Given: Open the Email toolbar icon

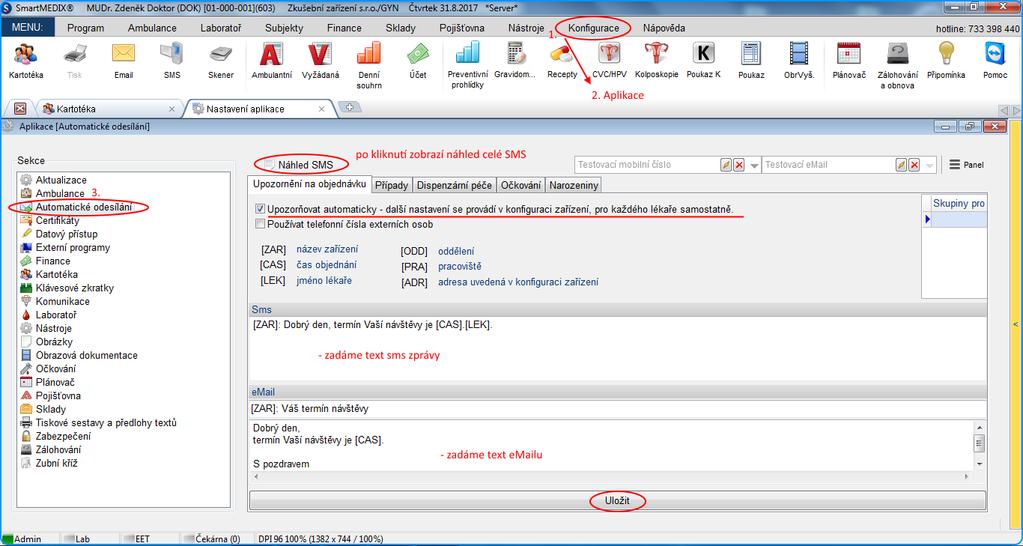Looking at the screenshot, I should coord(123,61).
